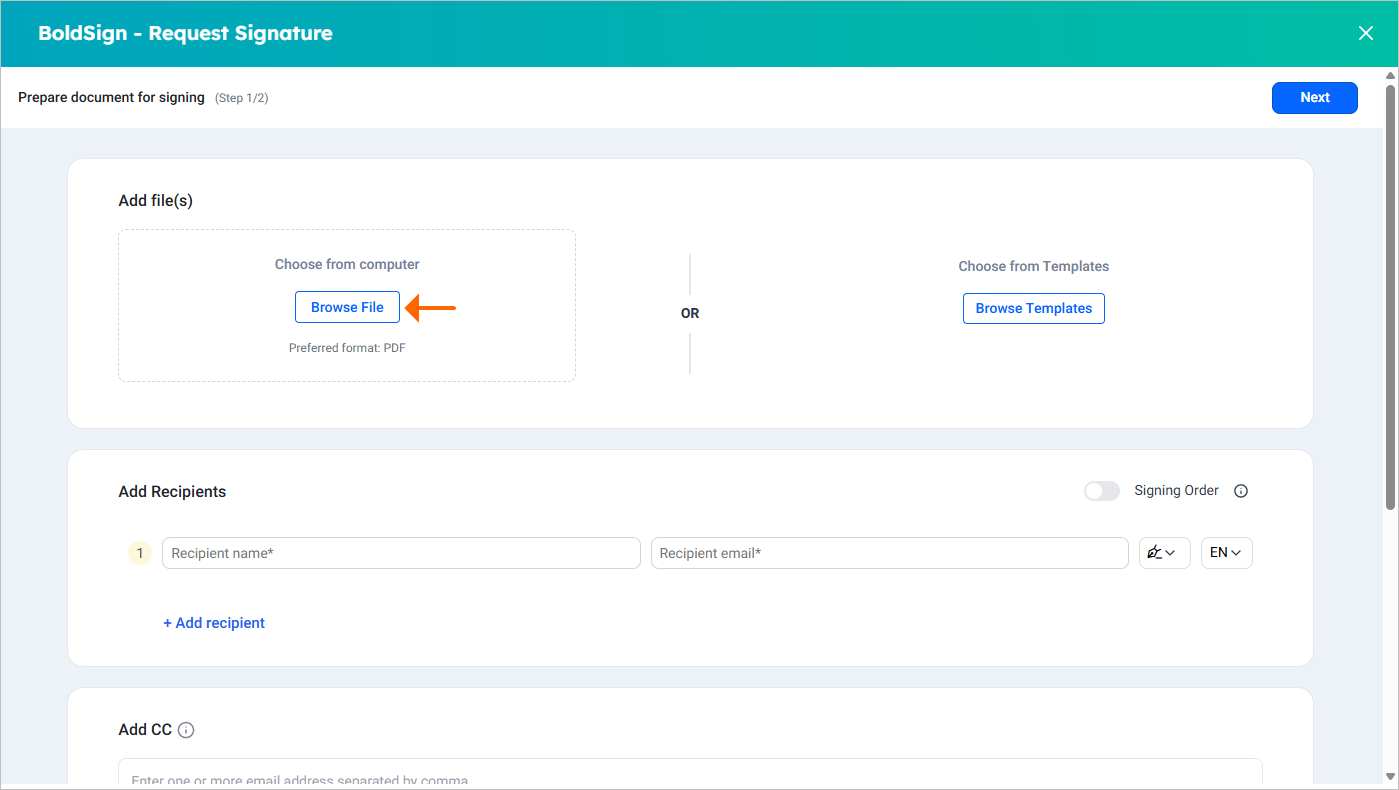The image size is (1399, 790).
Task: Open Browse Templates
Action: [x=1033, y=308]
